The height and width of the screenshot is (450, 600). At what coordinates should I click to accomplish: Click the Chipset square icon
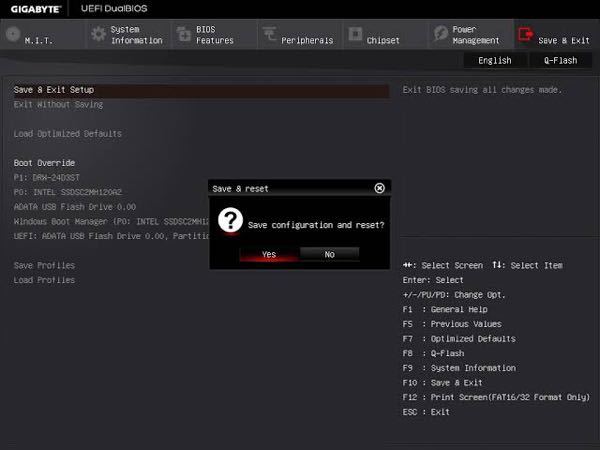click(x=355, y=34)
